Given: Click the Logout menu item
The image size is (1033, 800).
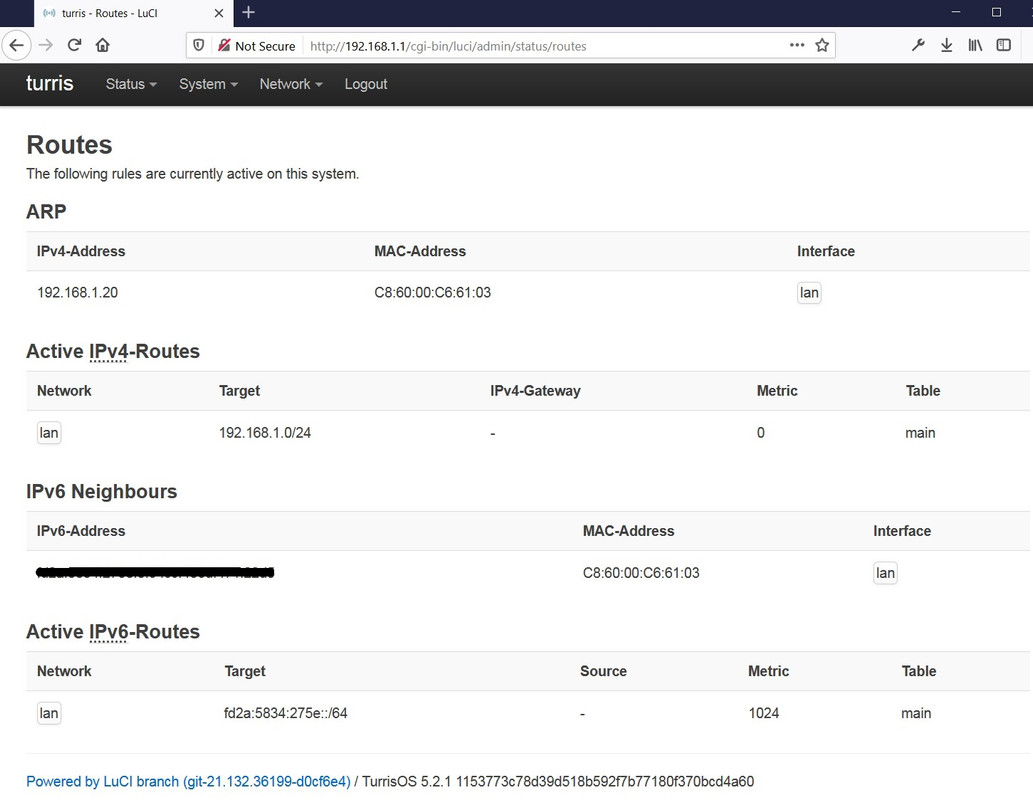Looking at the screenshot, I should 366,84.
